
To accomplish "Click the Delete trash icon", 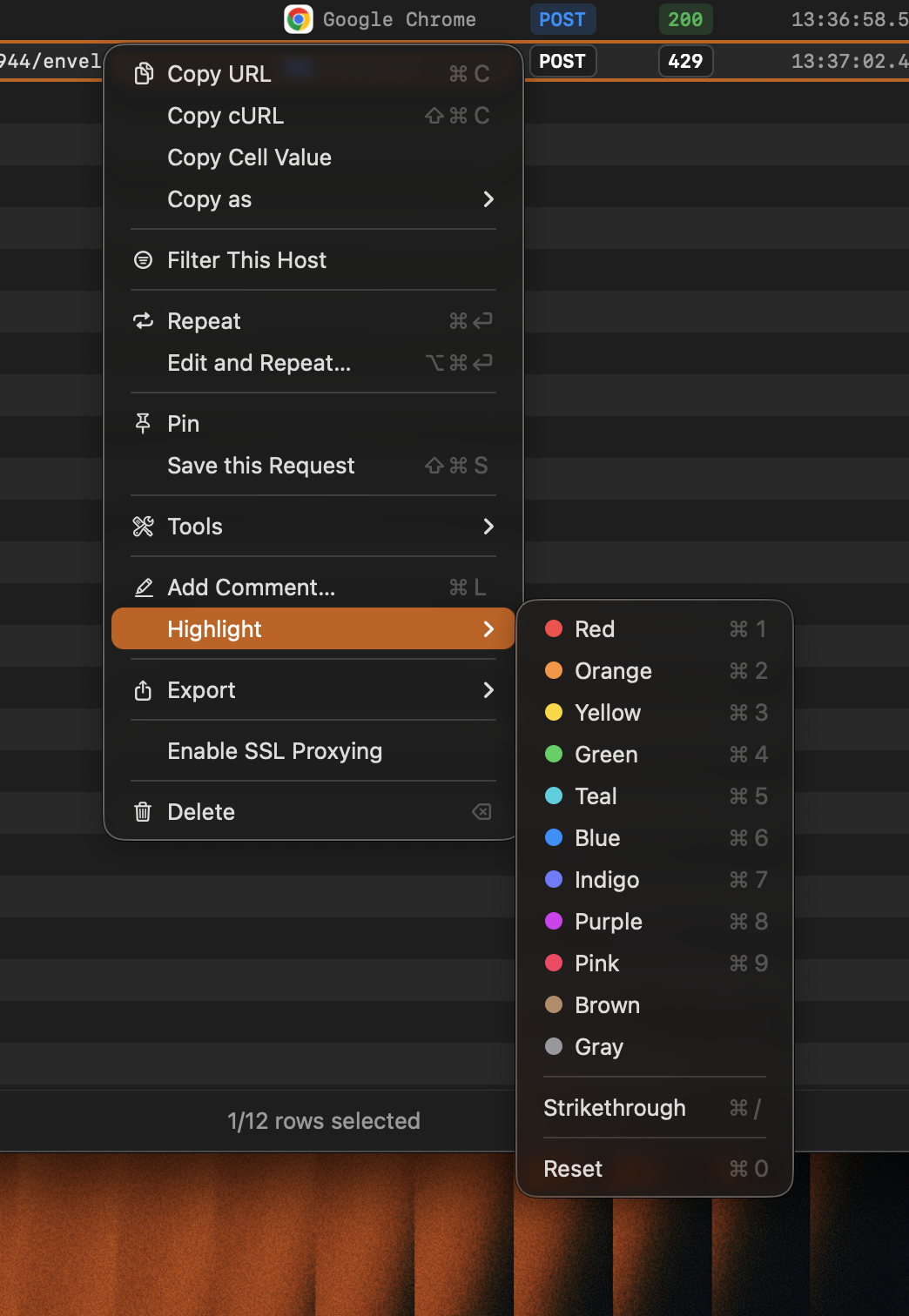I will point(143,812).
